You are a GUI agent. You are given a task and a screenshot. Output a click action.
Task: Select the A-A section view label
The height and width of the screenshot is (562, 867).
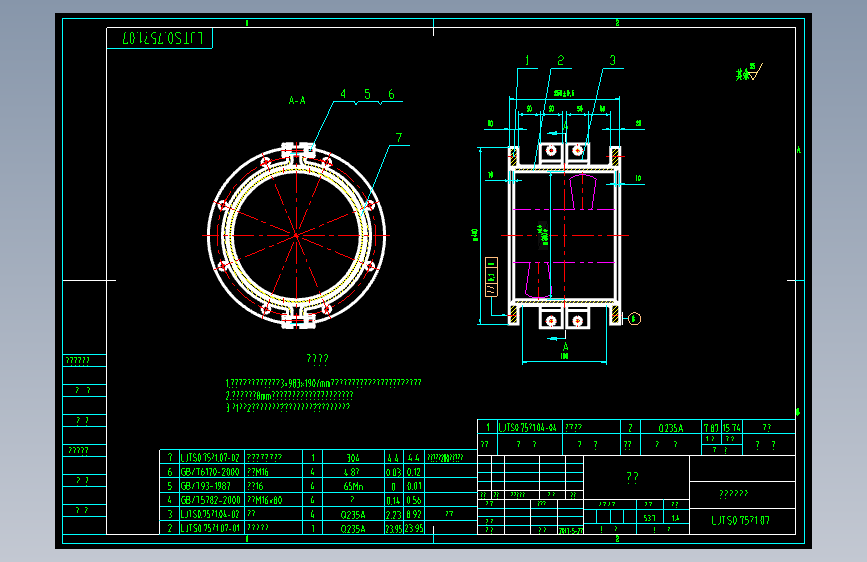(297, 101)
